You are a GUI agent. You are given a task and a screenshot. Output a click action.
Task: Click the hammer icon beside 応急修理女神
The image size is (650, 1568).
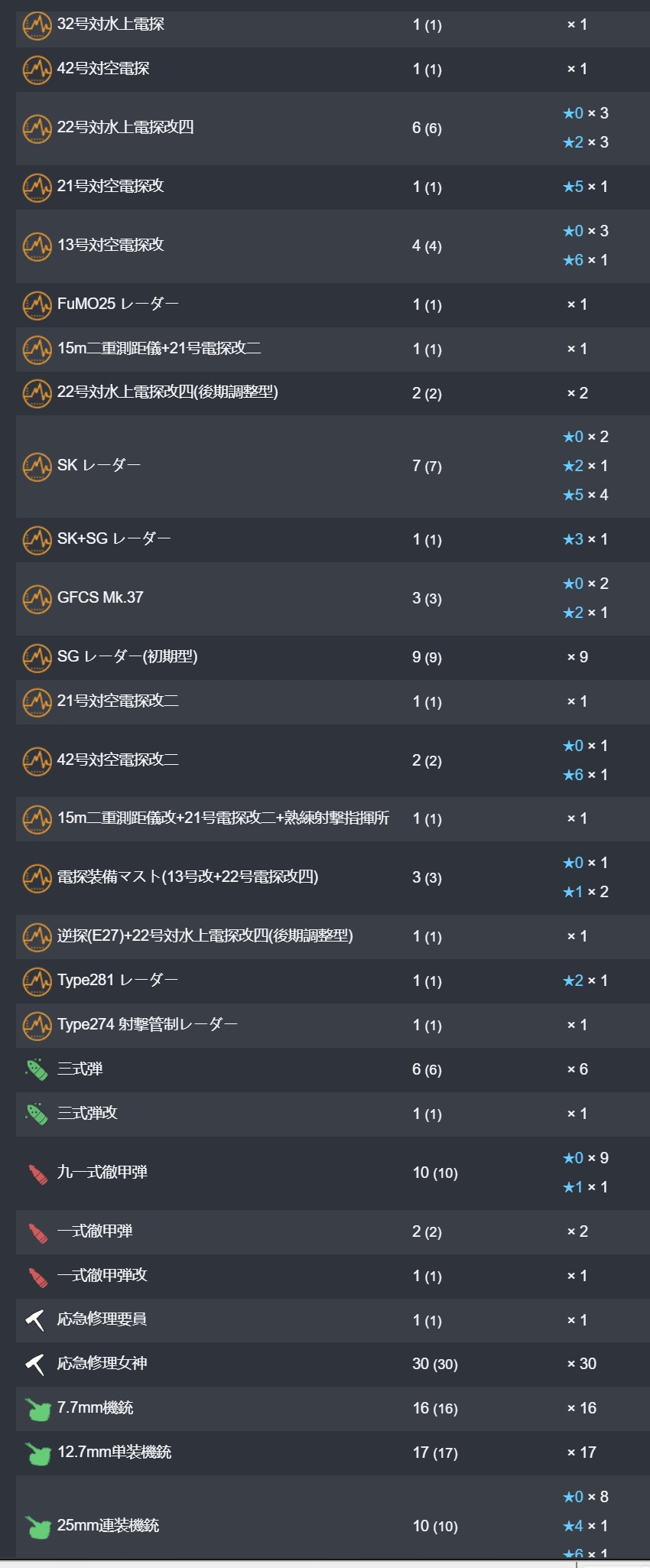point(35,1364)
